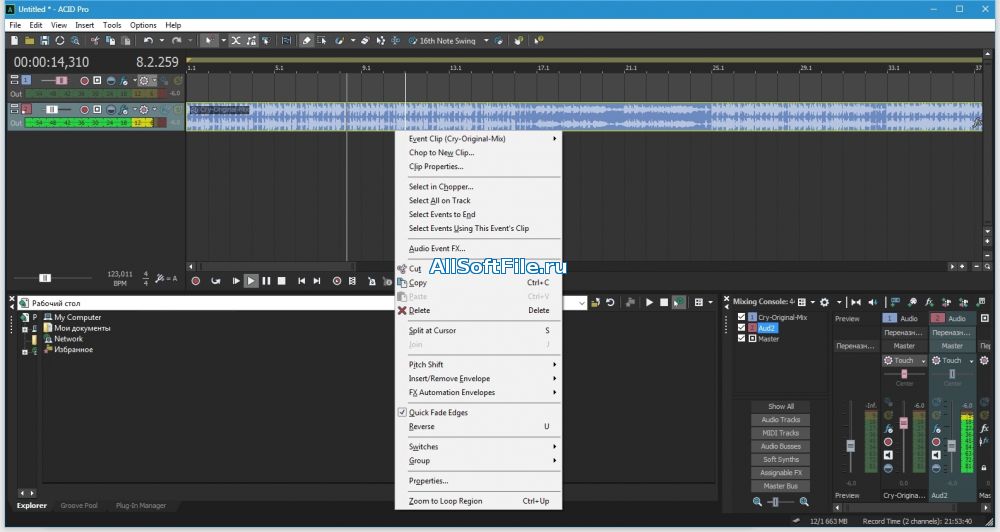The height and width of the screenshot is (532, 1000).
Task: Zoom out Mixing Console channel width
Action: pyautogui.click(x=757, y=502)
